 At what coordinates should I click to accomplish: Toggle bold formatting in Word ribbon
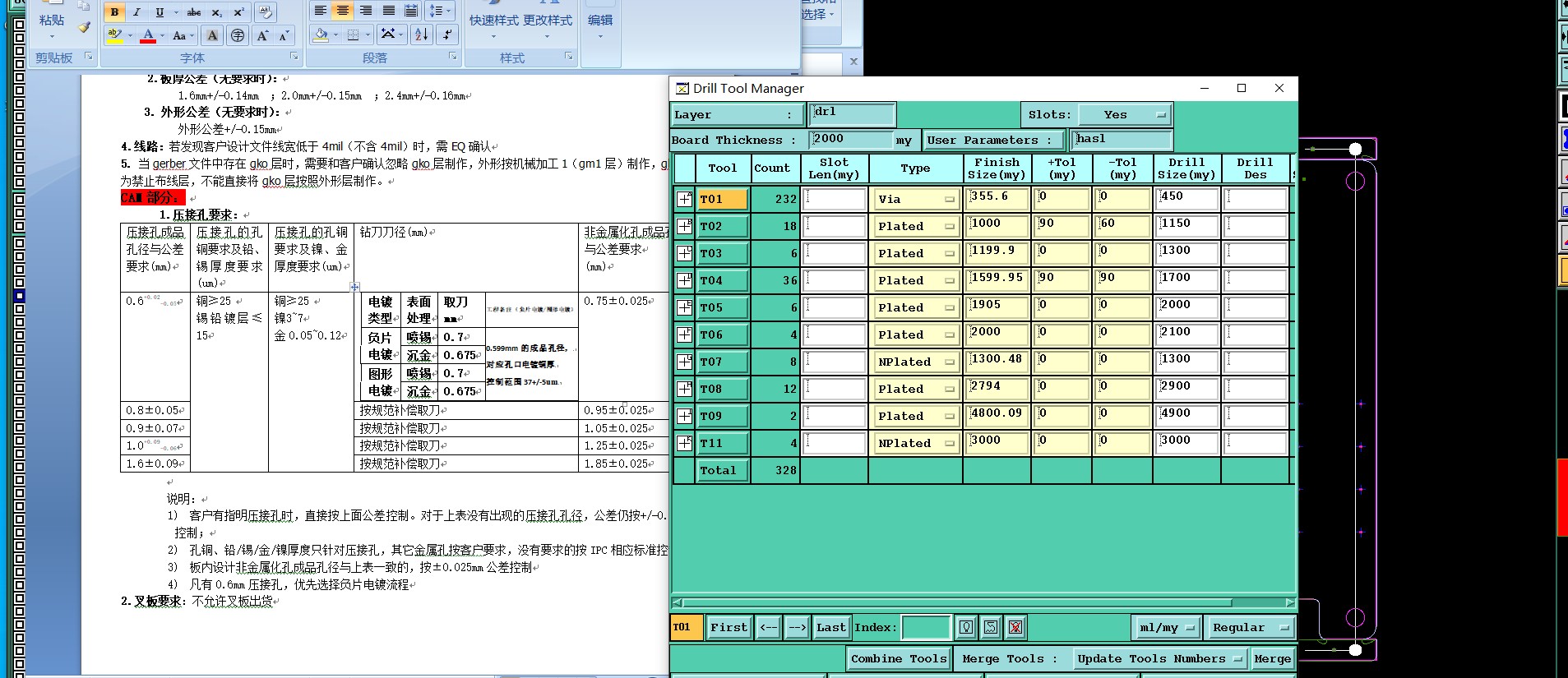[x=114, y=12]
